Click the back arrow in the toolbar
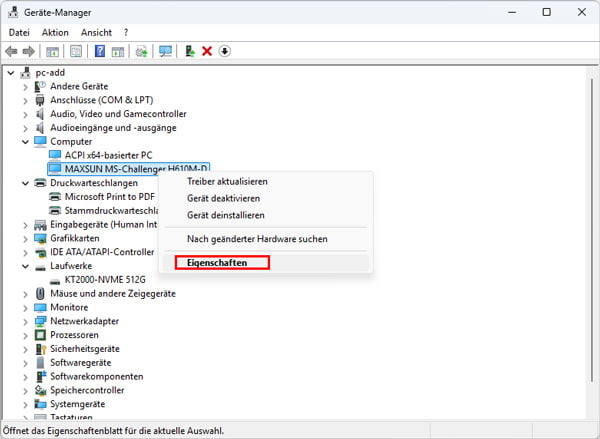Viewport: 600px width, 439px height. click(x=12, y=51)
